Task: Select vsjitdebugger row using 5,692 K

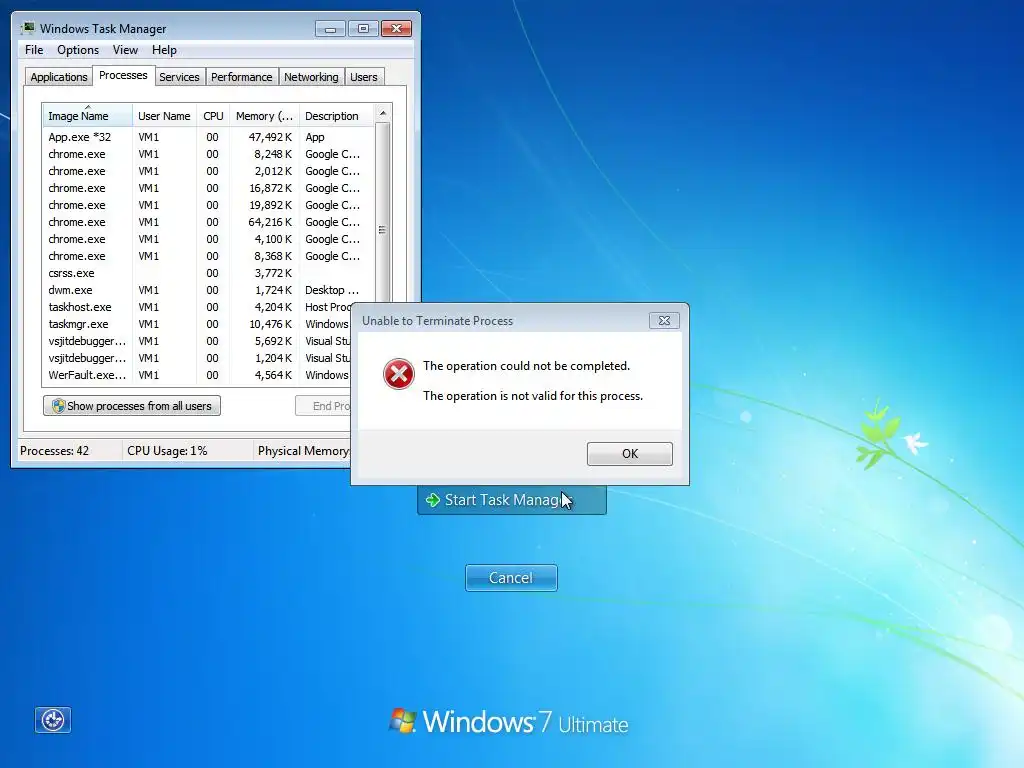Action: pyautogui.click(x=197, y=341)
